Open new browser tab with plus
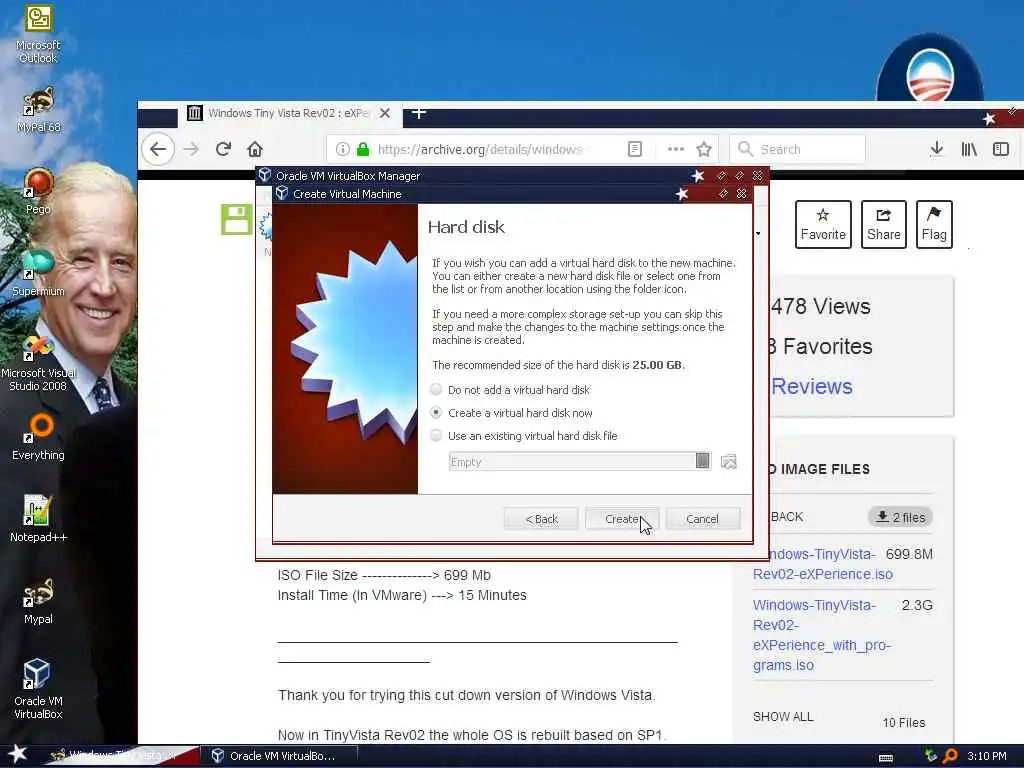1024x768 pixels. pyautogui.click(x=419, y=113)
